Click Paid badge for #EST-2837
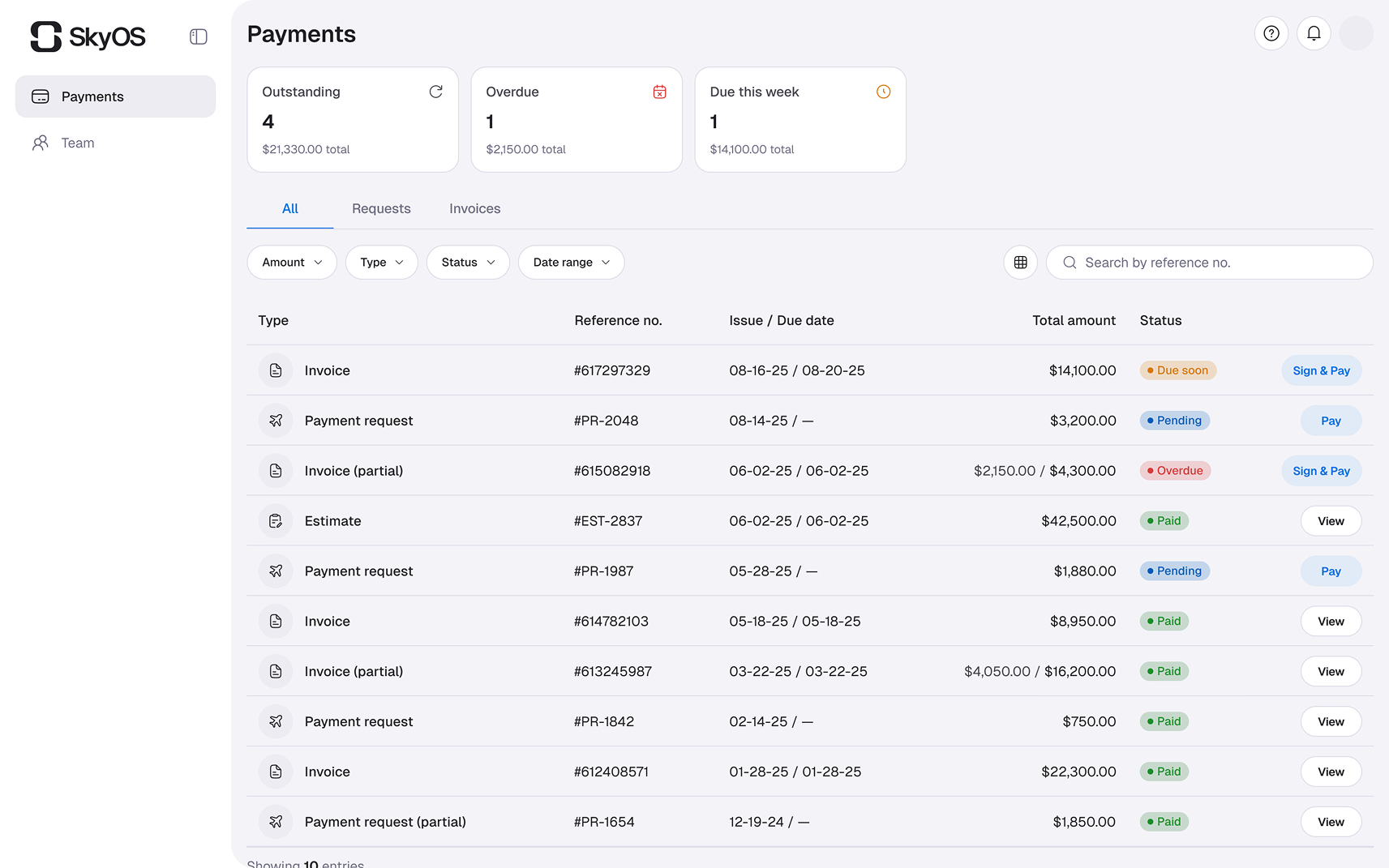Screen dimensions: 1389x868 coord(1164,521)
